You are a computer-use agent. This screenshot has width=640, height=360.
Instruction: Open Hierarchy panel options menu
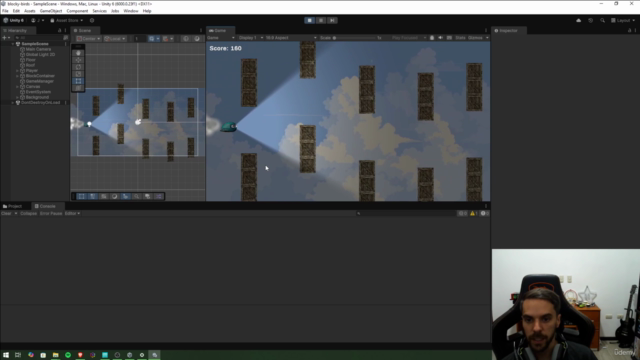65,31
